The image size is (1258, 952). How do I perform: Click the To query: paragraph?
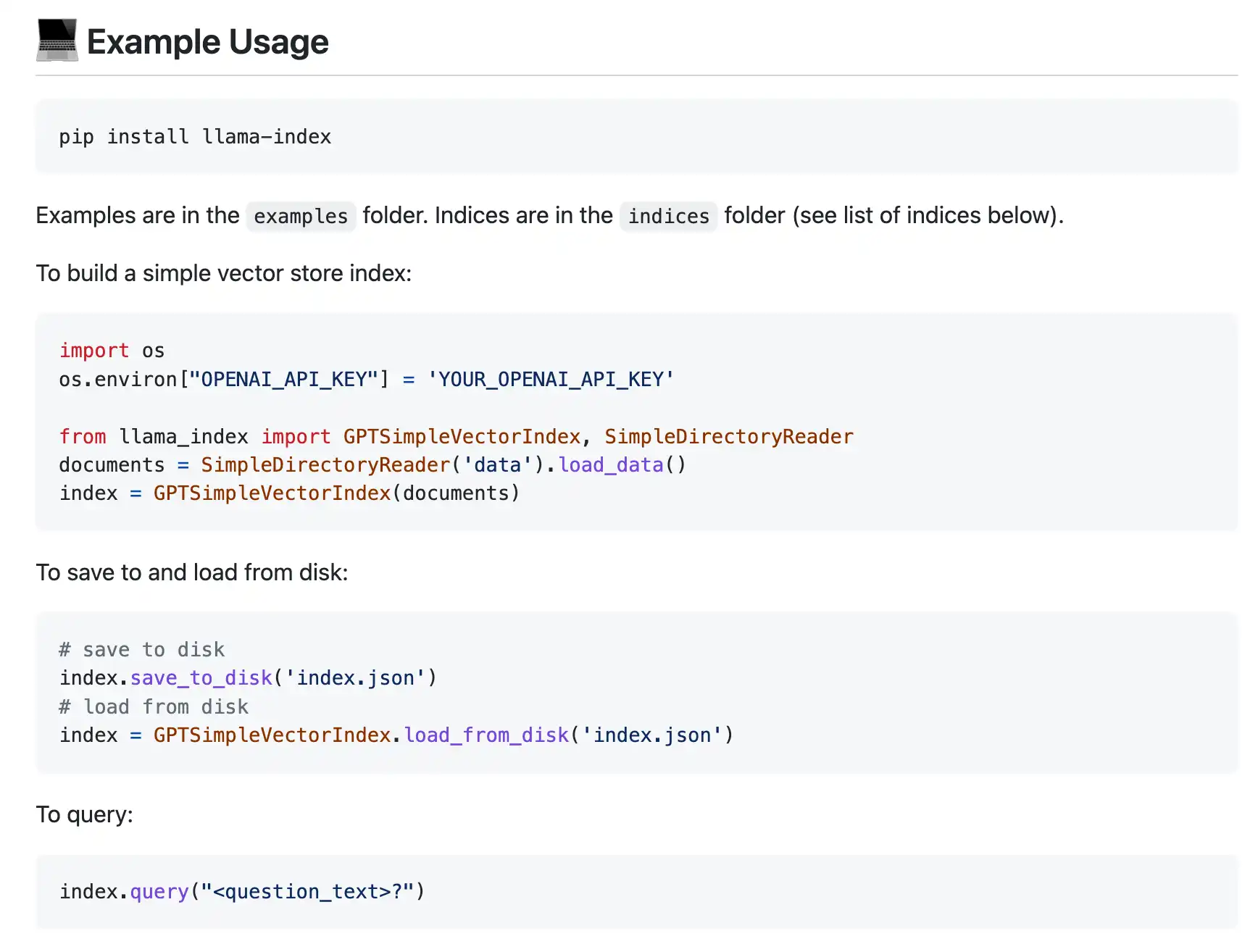[85, 814]
